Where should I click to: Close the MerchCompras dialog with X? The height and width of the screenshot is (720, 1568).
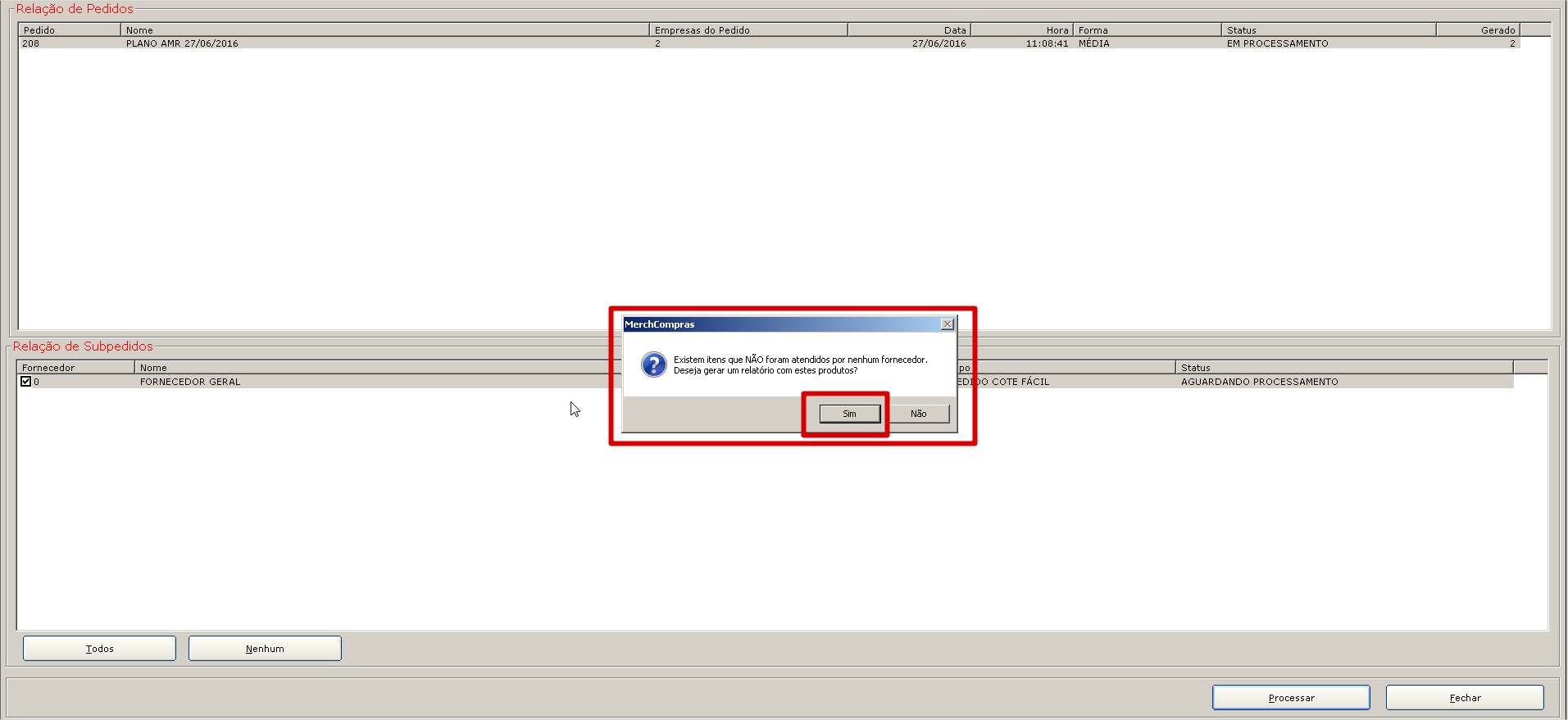coord(947,324)
